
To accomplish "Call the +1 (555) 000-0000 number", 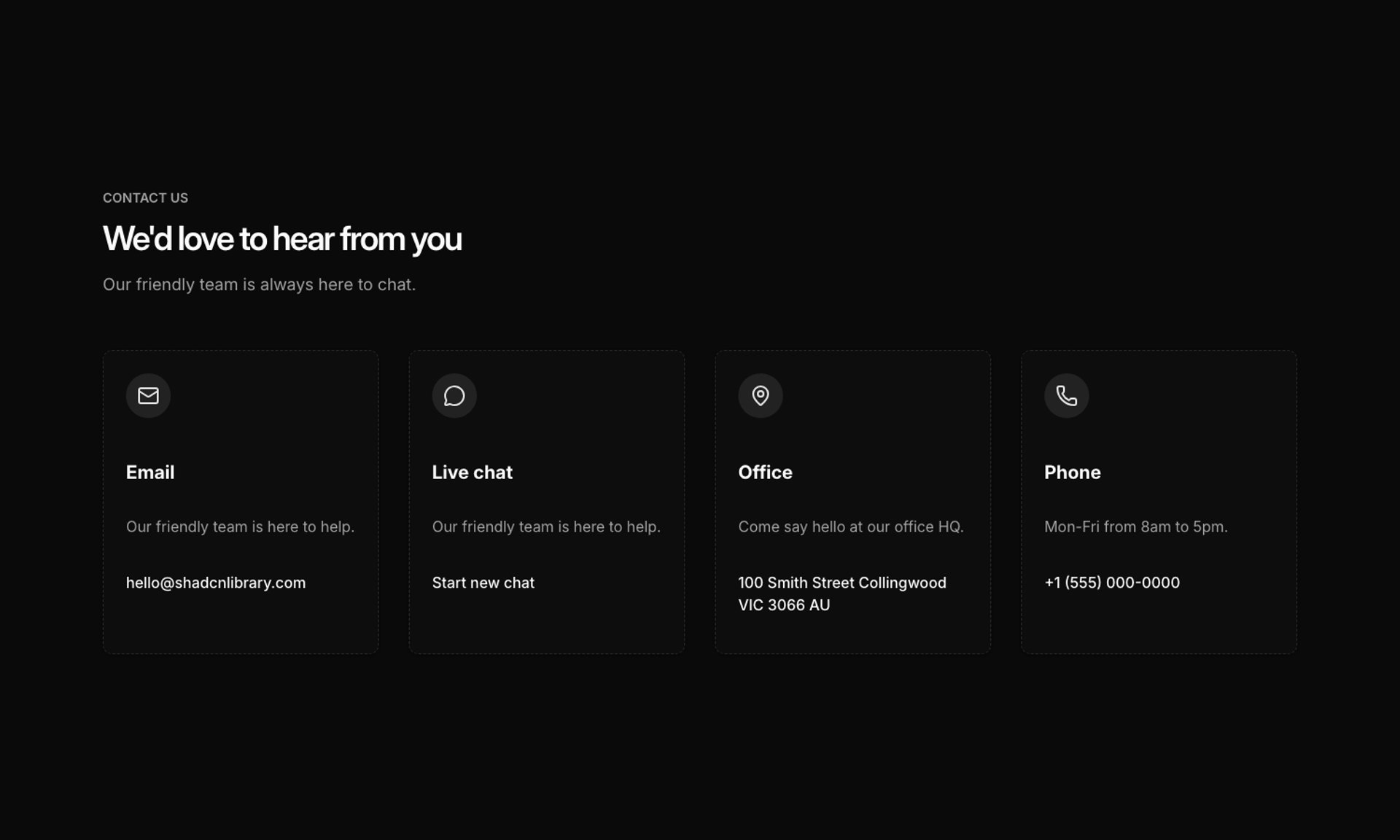I will (x=1112, y=583).
